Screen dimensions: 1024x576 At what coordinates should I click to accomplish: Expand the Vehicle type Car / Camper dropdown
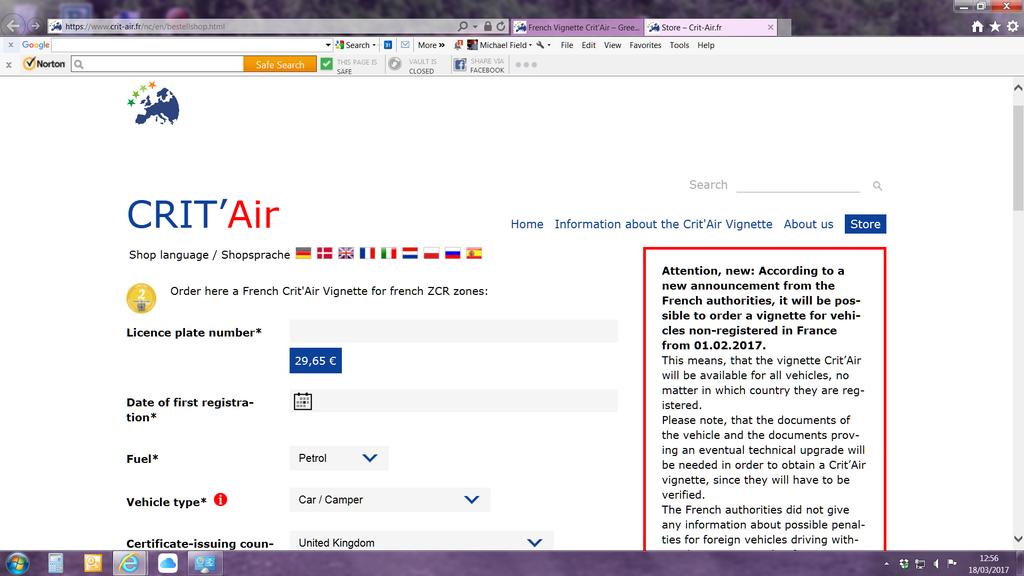[x=389, y=500]
